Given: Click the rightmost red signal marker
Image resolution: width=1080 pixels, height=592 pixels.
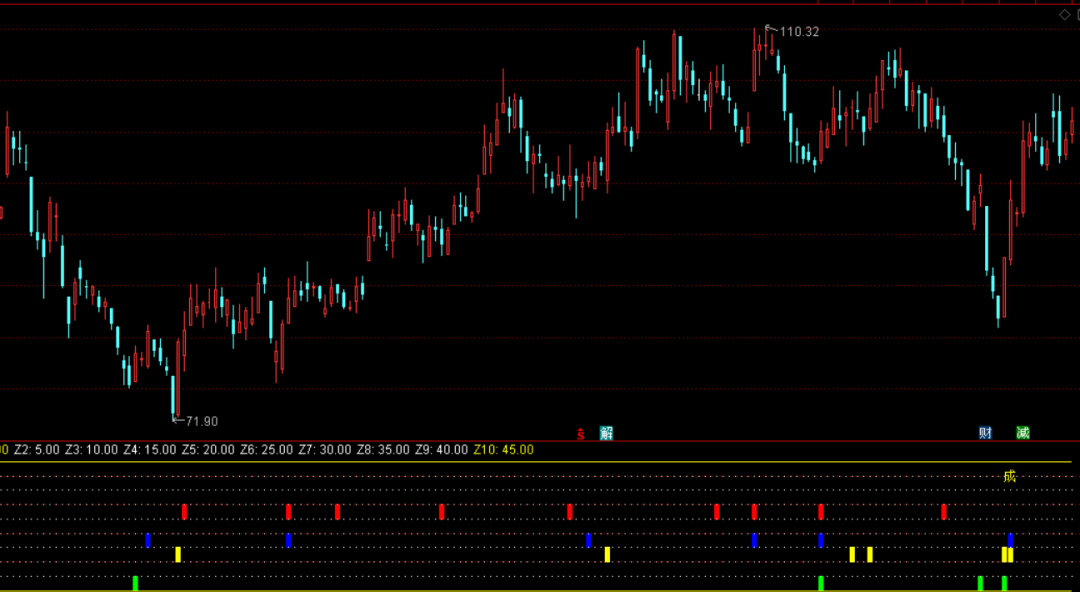Looking at the screenshot, I should (x=944, y=511).
